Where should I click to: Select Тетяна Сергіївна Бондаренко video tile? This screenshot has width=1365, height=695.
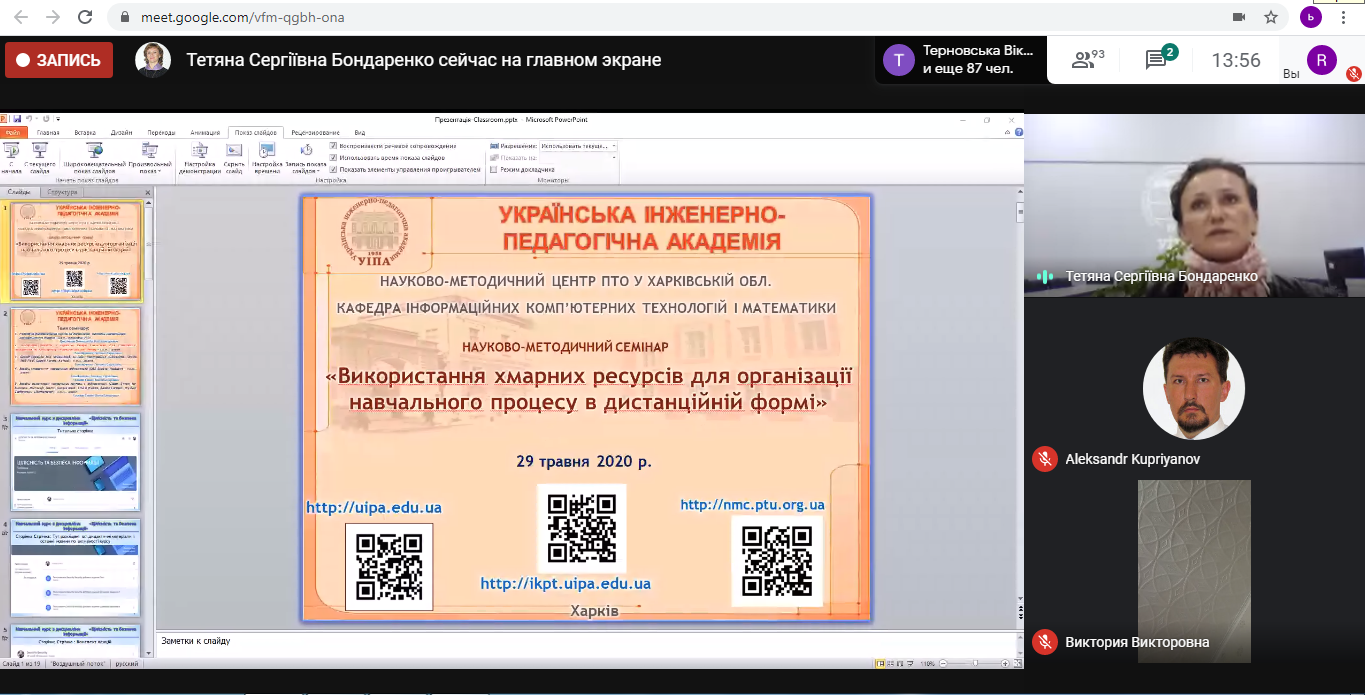[1194, 204]
